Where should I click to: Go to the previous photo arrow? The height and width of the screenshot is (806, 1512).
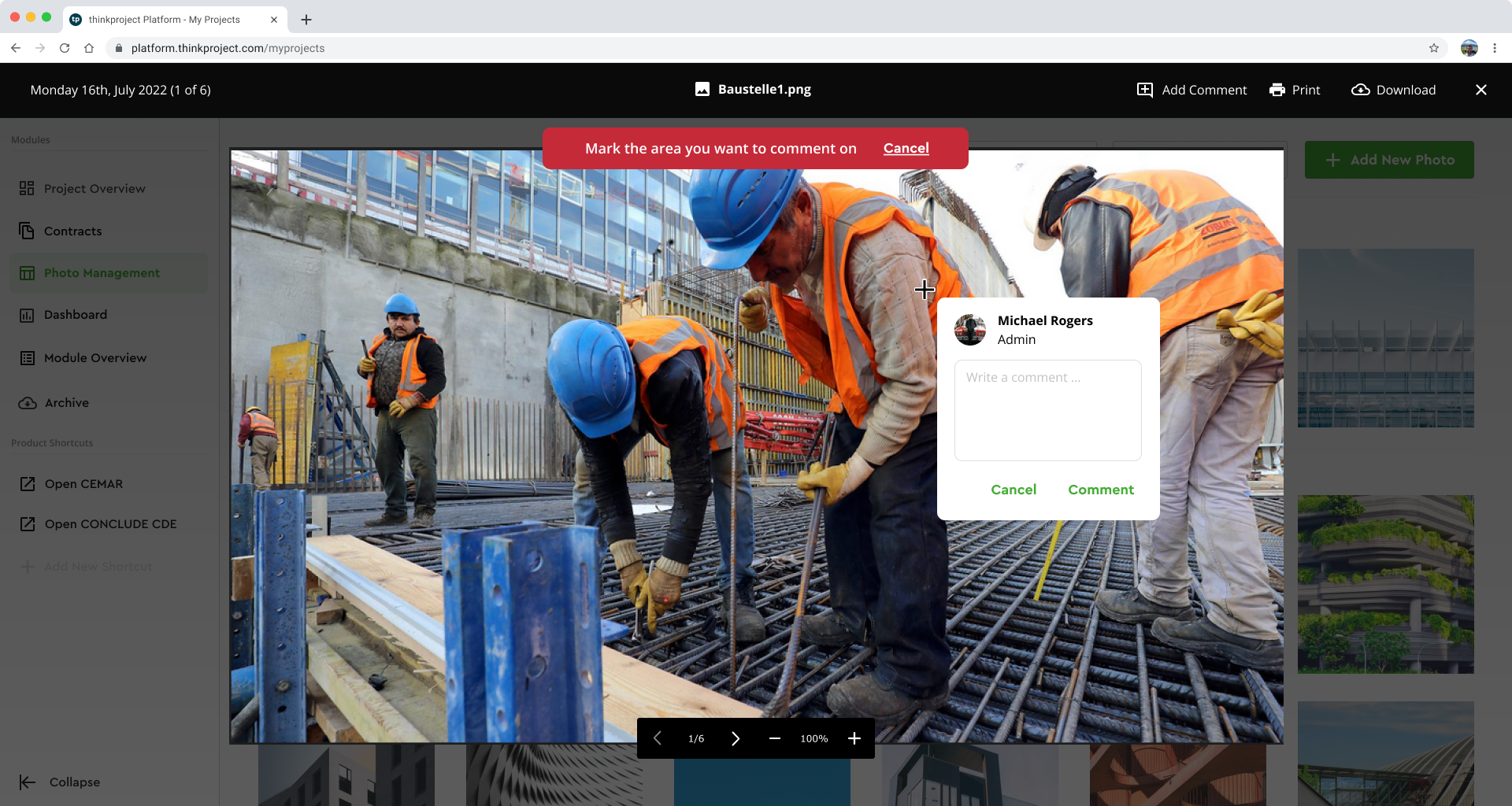coord(658,738)
